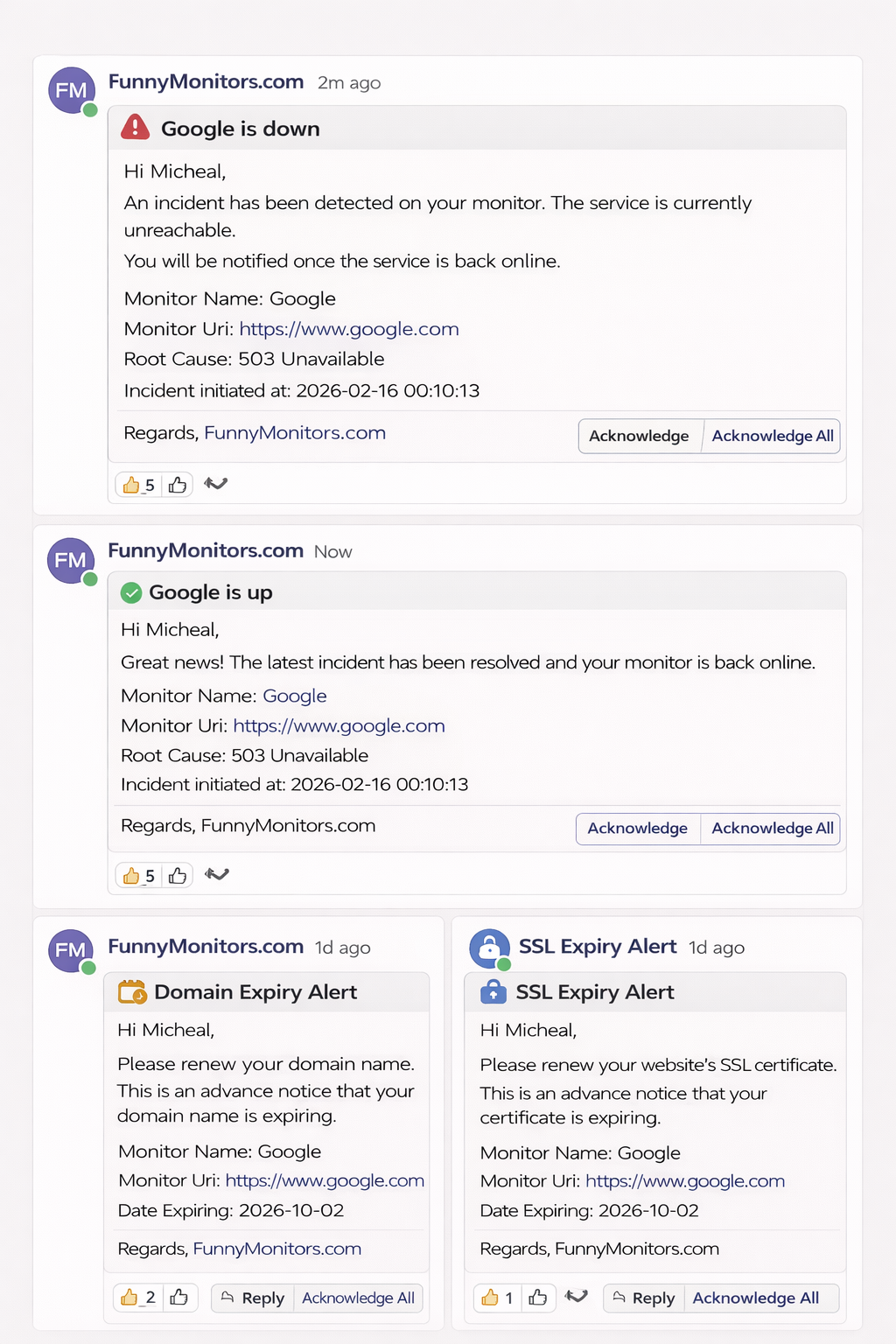Viewport: 896px width, 1344px height.
Task: Click the reply arrow on SSL Expiry card footer
Action: tap(577, 1297)
